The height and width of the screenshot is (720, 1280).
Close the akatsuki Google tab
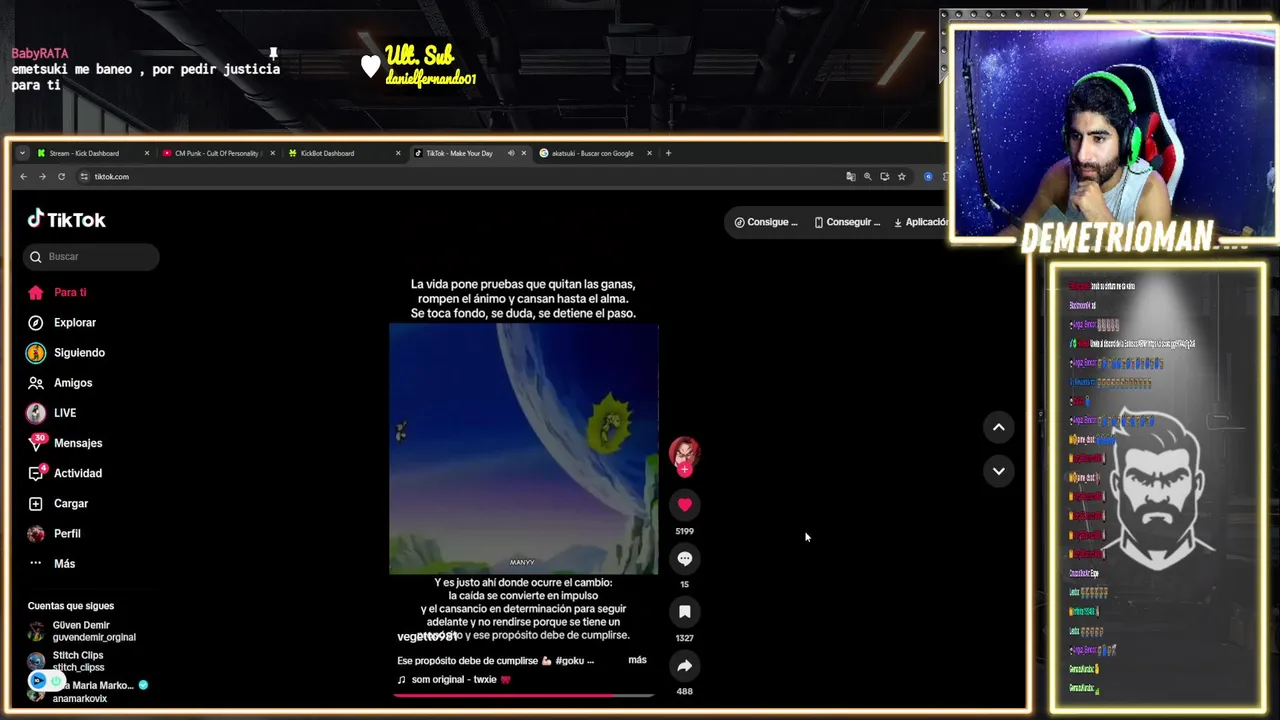pos(649,153)
